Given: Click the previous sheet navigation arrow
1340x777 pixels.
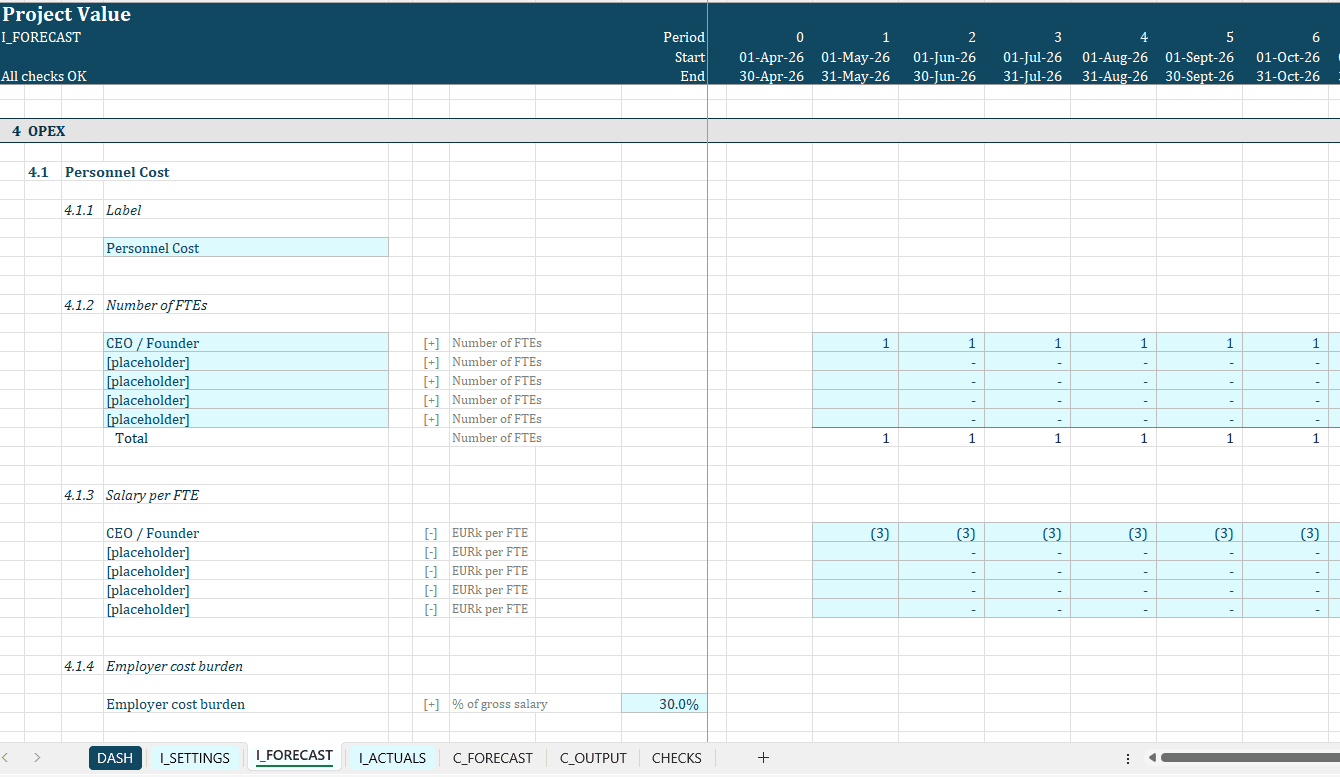Looking at the screenshot, I should click(9, 758).
